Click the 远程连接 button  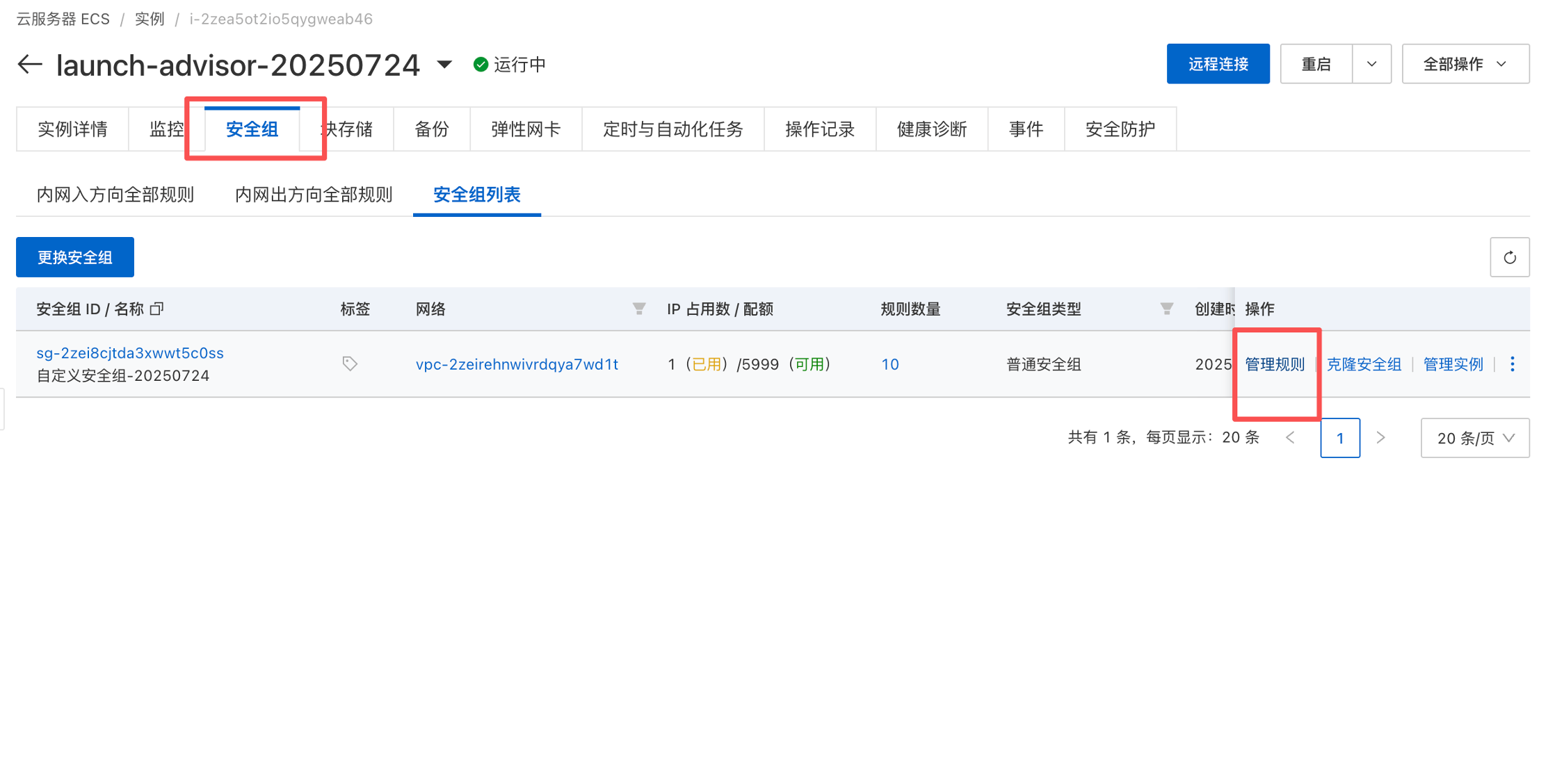pos(1218,63)
